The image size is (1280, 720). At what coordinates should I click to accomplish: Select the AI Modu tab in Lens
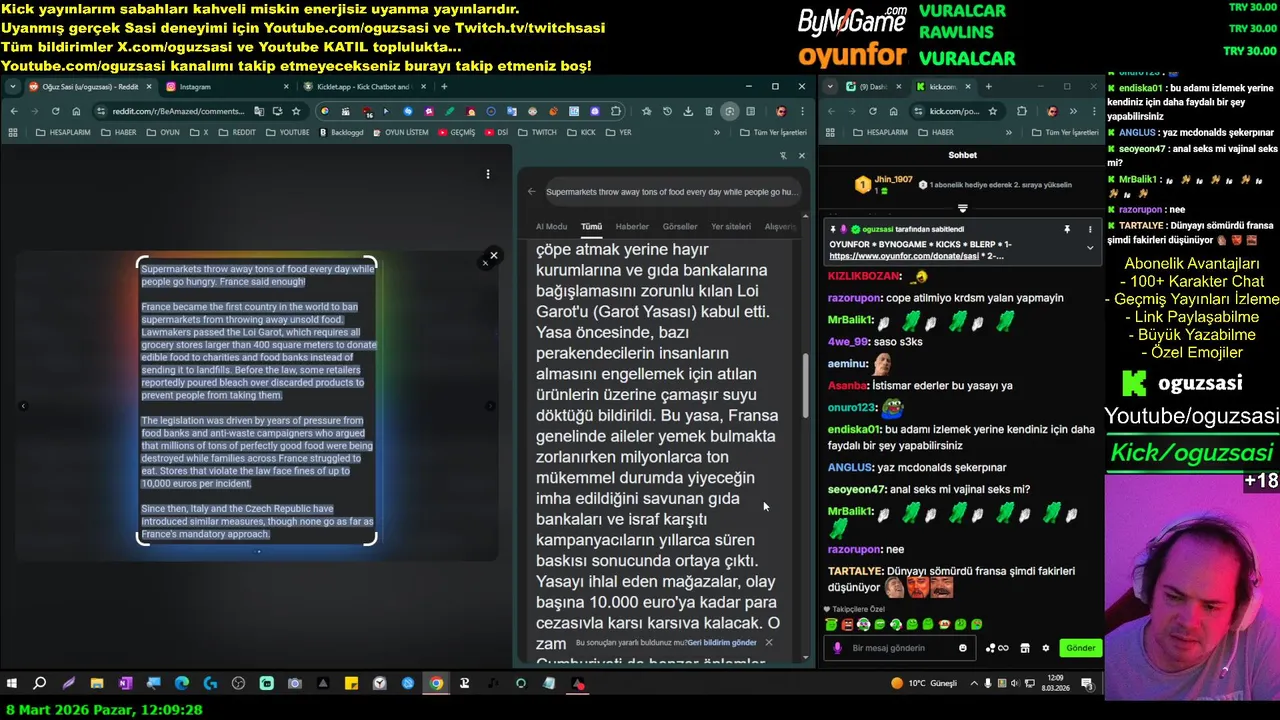(551, 226)
